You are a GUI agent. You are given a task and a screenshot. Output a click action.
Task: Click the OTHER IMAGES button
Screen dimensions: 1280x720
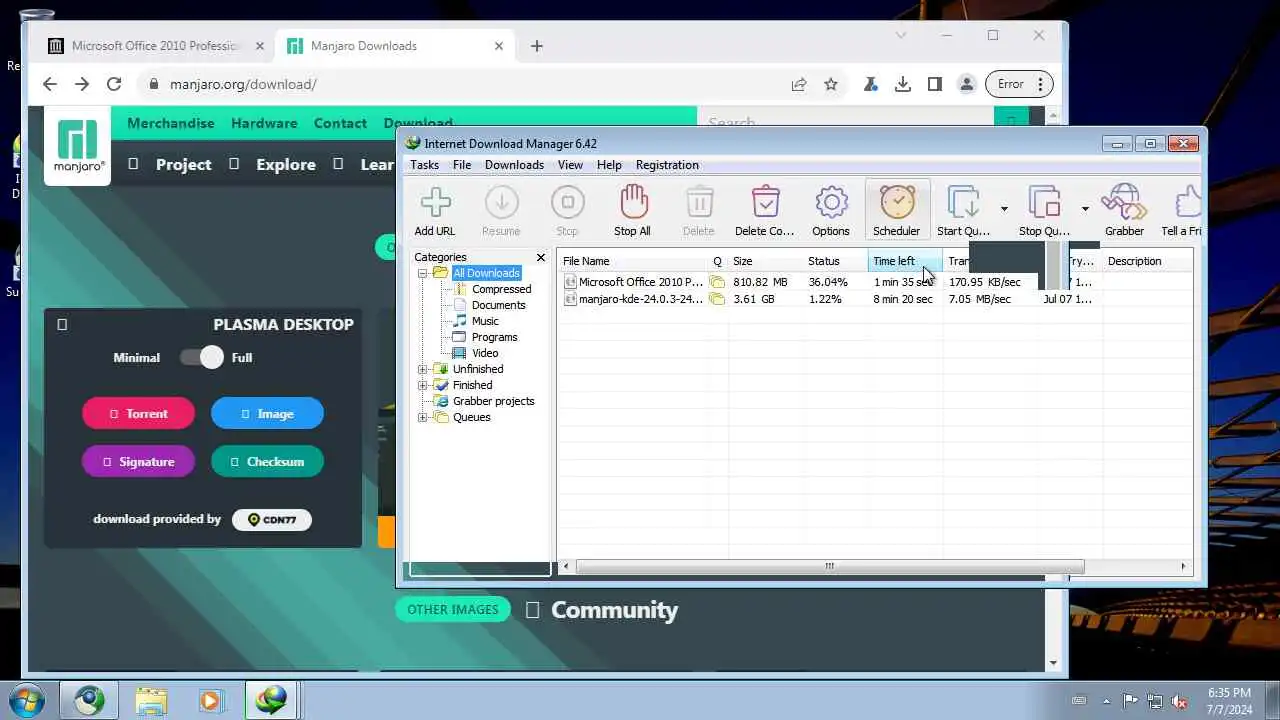pyautogui.click(x=453, y=610)
